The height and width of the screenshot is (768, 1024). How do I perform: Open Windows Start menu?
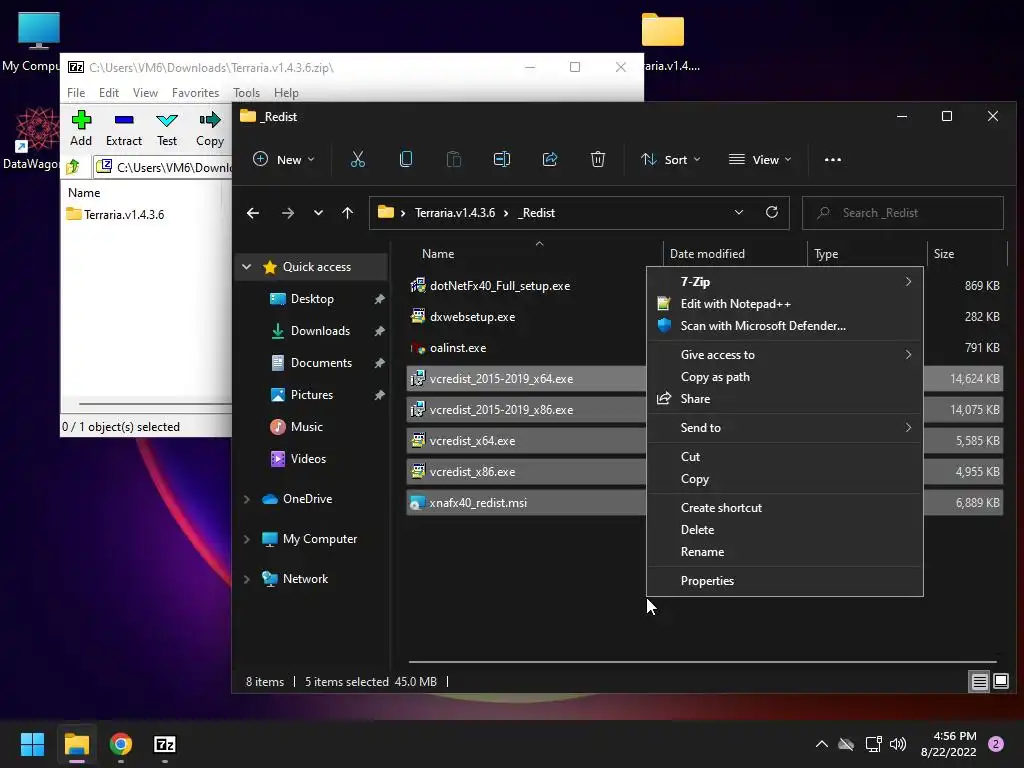pos(32,744)
